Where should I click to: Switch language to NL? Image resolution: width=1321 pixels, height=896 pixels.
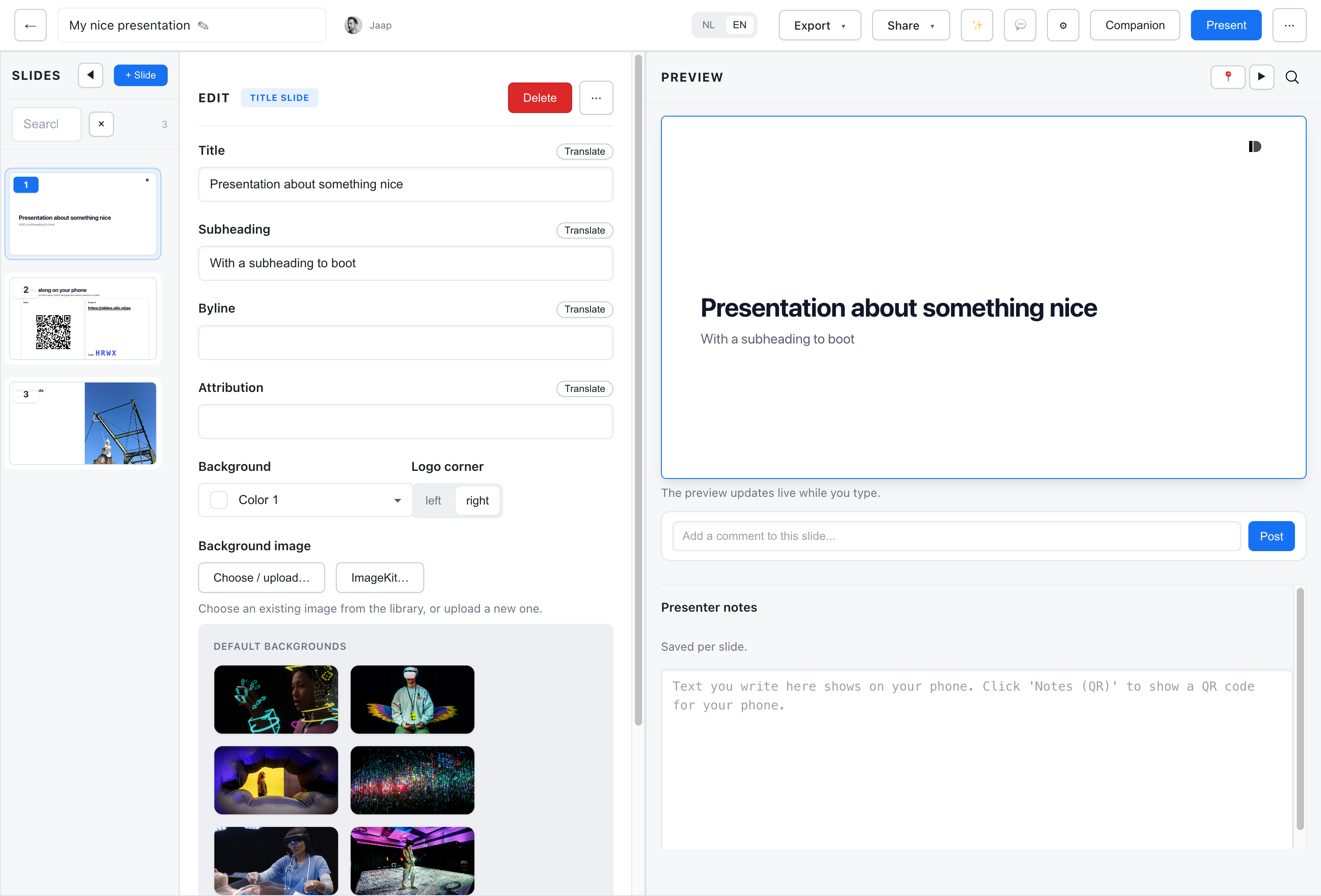coord(708,25)
